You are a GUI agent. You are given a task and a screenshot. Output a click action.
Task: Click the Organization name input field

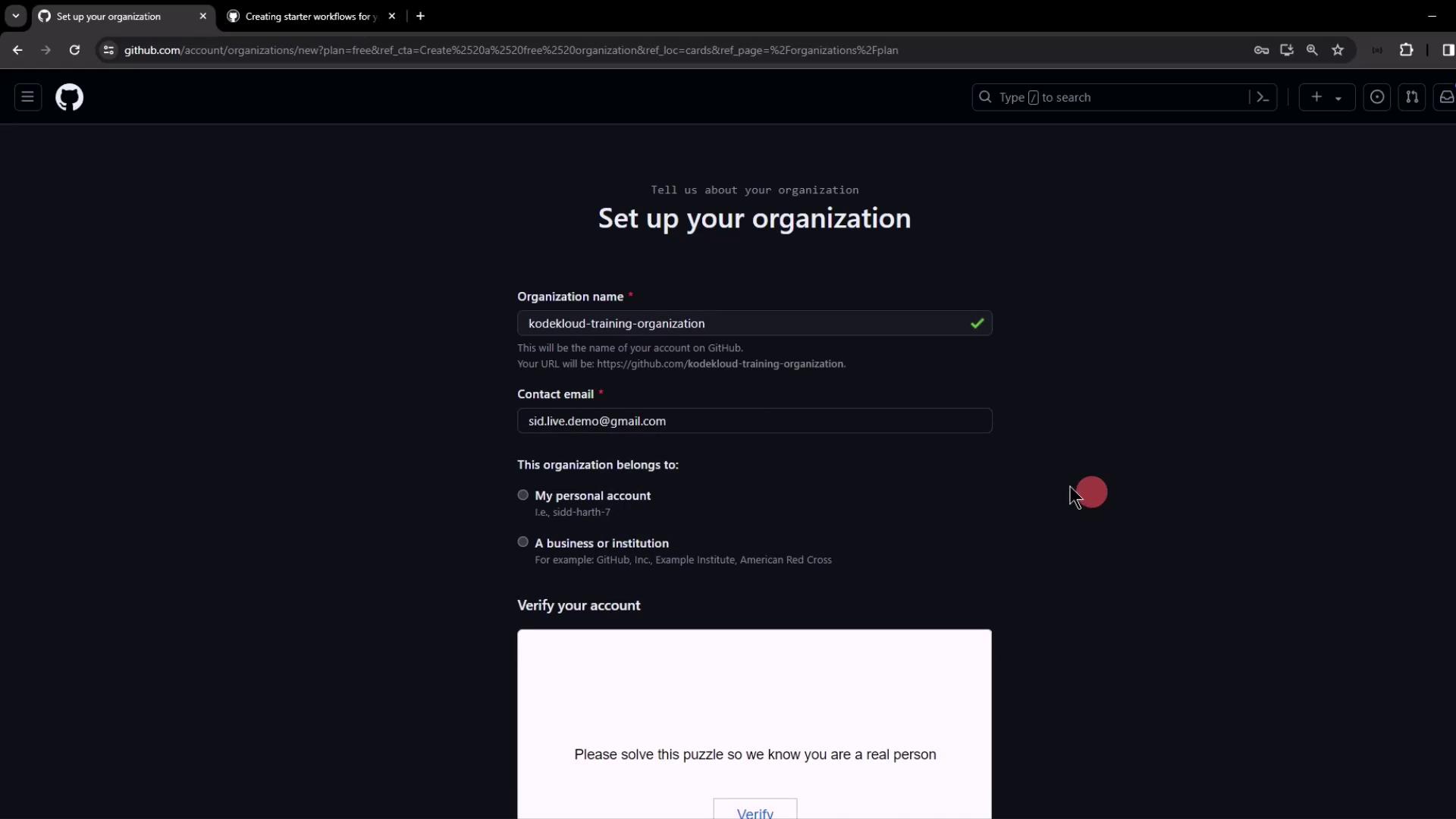[x=743, y=324]
